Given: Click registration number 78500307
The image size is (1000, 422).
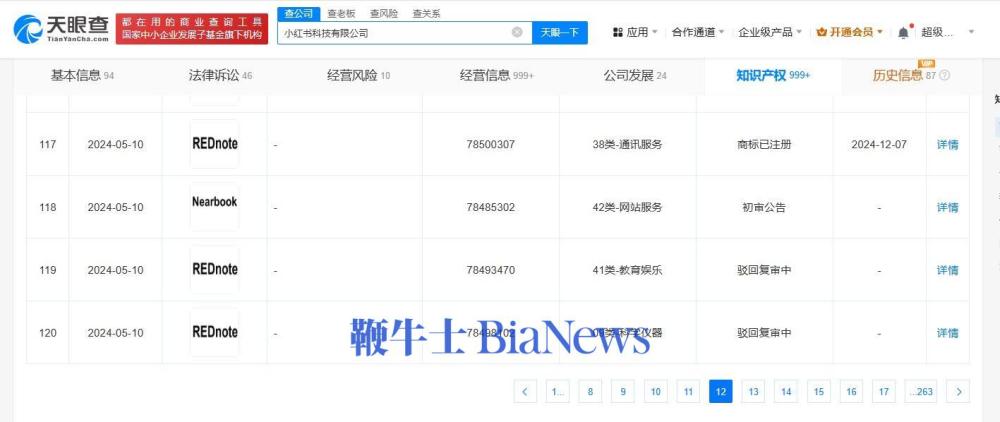Looking at the screenshot, I should (490, 144).
